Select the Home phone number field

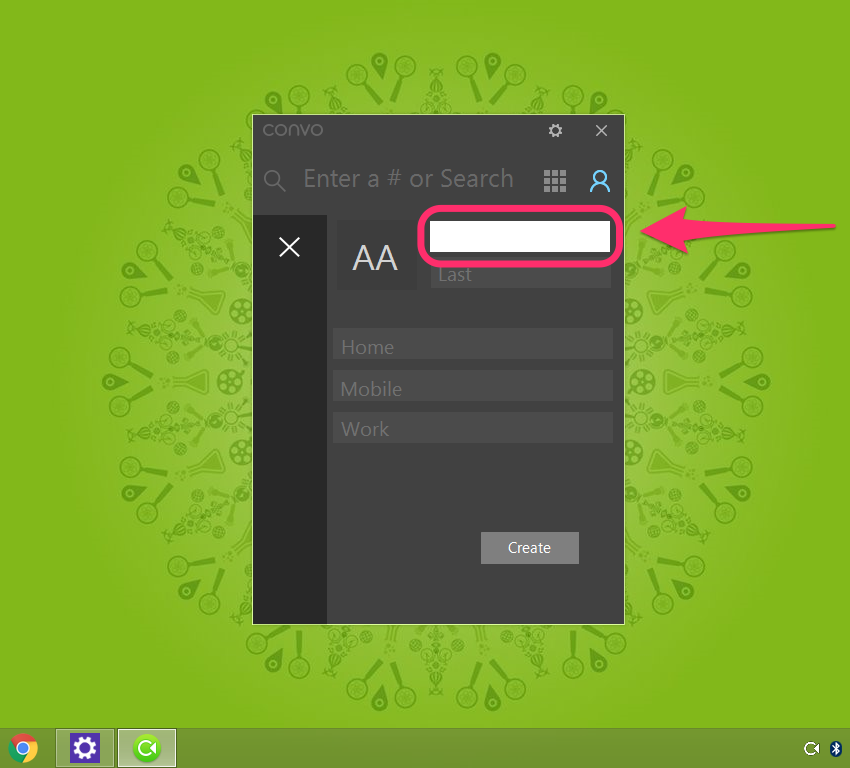point(472,346)
